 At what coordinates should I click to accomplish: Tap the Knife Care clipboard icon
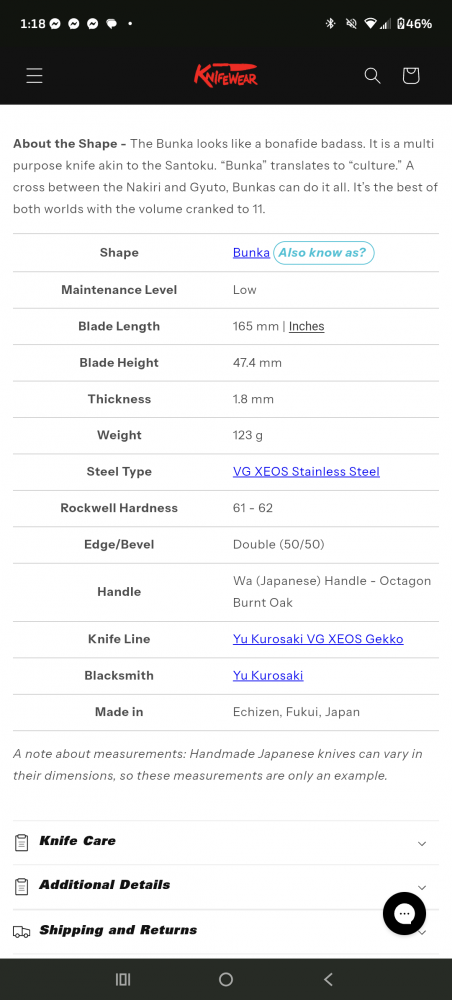(x=22, y=842)
